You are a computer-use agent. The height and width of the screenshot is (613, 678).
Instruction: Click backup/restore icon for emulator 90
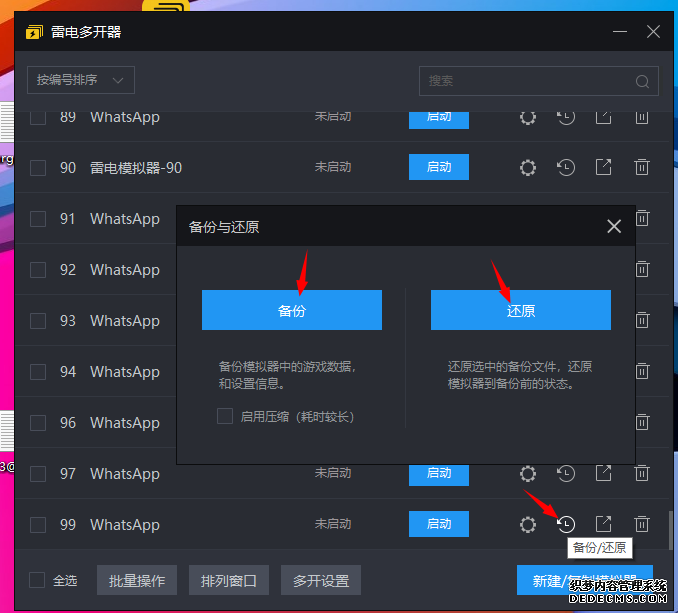point(566,168)
